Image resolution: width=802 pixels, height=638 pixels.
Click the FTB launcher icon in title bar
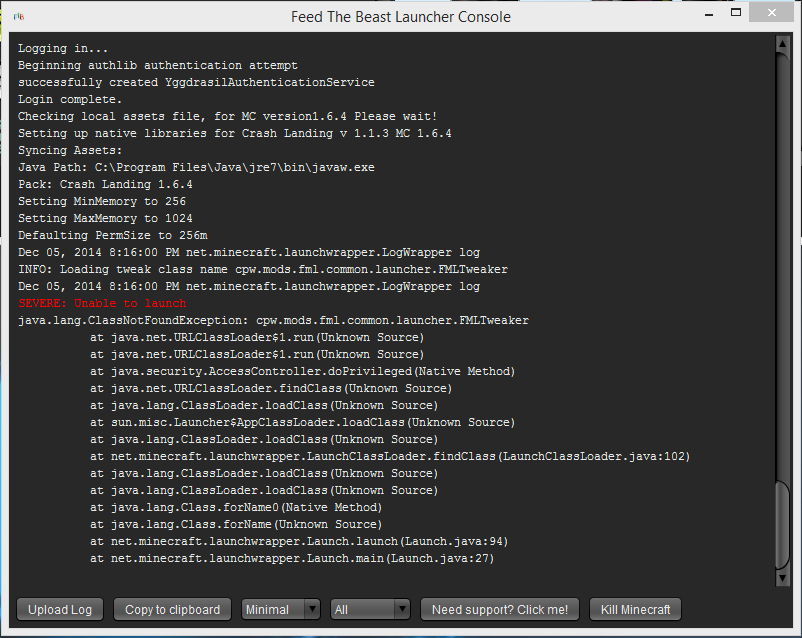click(19, 16)
